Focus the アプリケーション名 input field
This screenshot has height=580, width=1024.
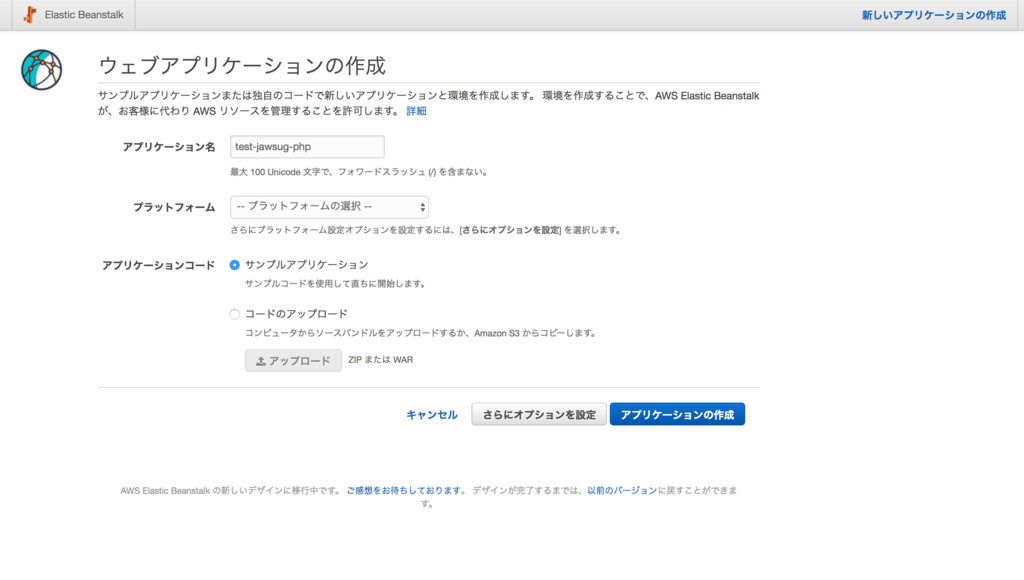click(x=307, y=146)
